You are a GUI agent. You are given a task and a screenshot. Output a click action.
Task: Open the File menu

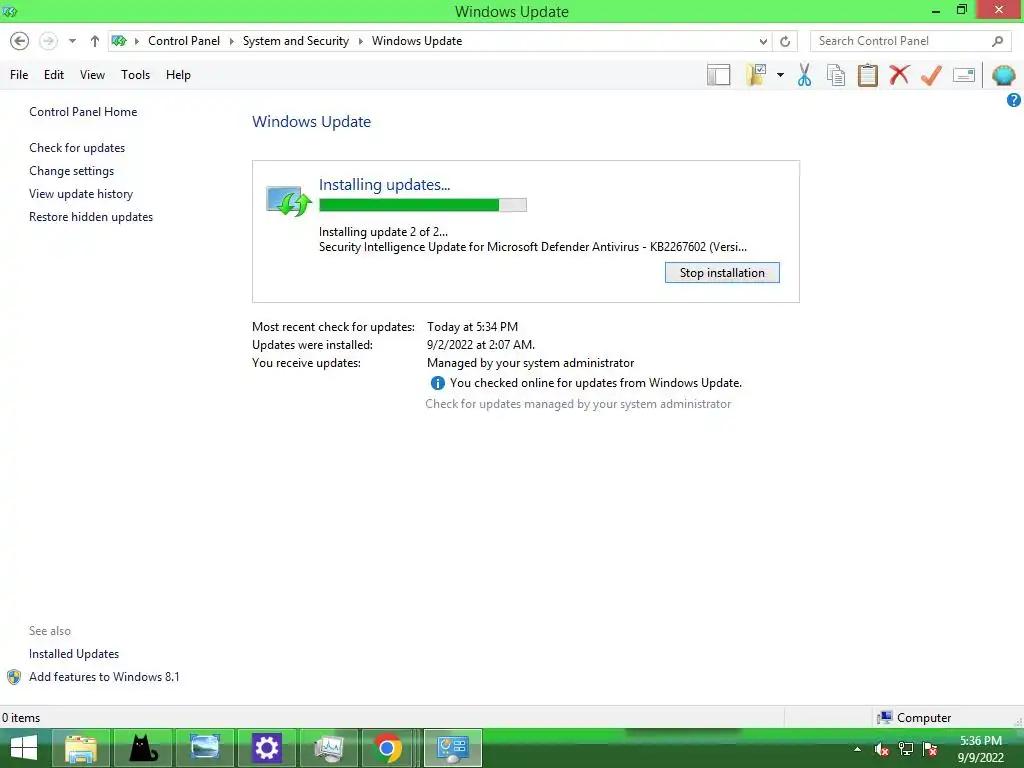19,75
